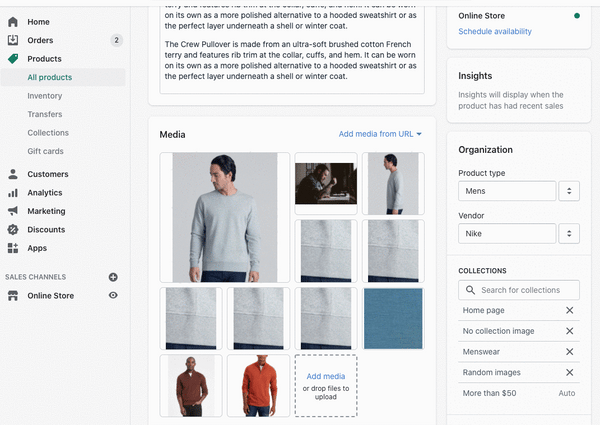Viewport: 600px width, 425px height.
Task: Open the Product type selector arrows
Action: click(x=569, y=191)
